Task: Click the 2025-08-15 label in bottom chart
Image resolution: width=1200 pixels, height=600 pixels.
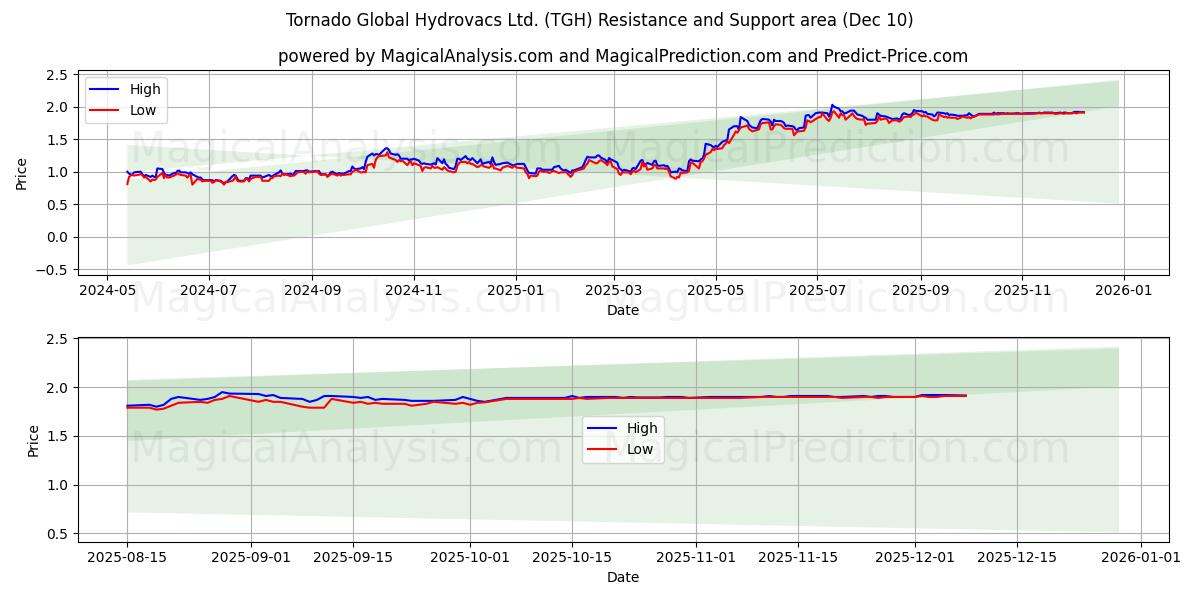Action: 127,557
